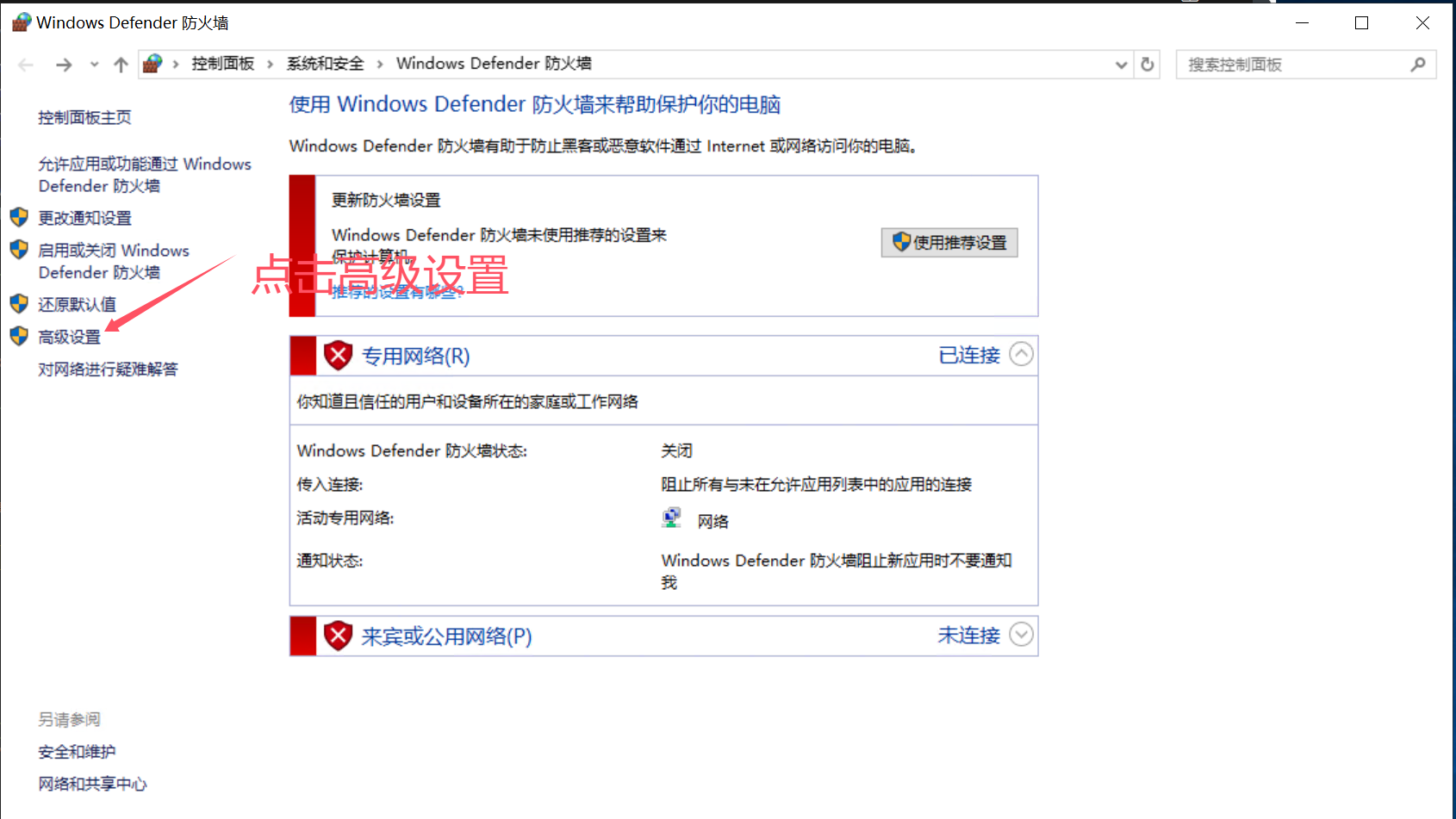Click the network computer icon beside 网络
This screenshot has height=819, width=1456.
coord(672,518)
